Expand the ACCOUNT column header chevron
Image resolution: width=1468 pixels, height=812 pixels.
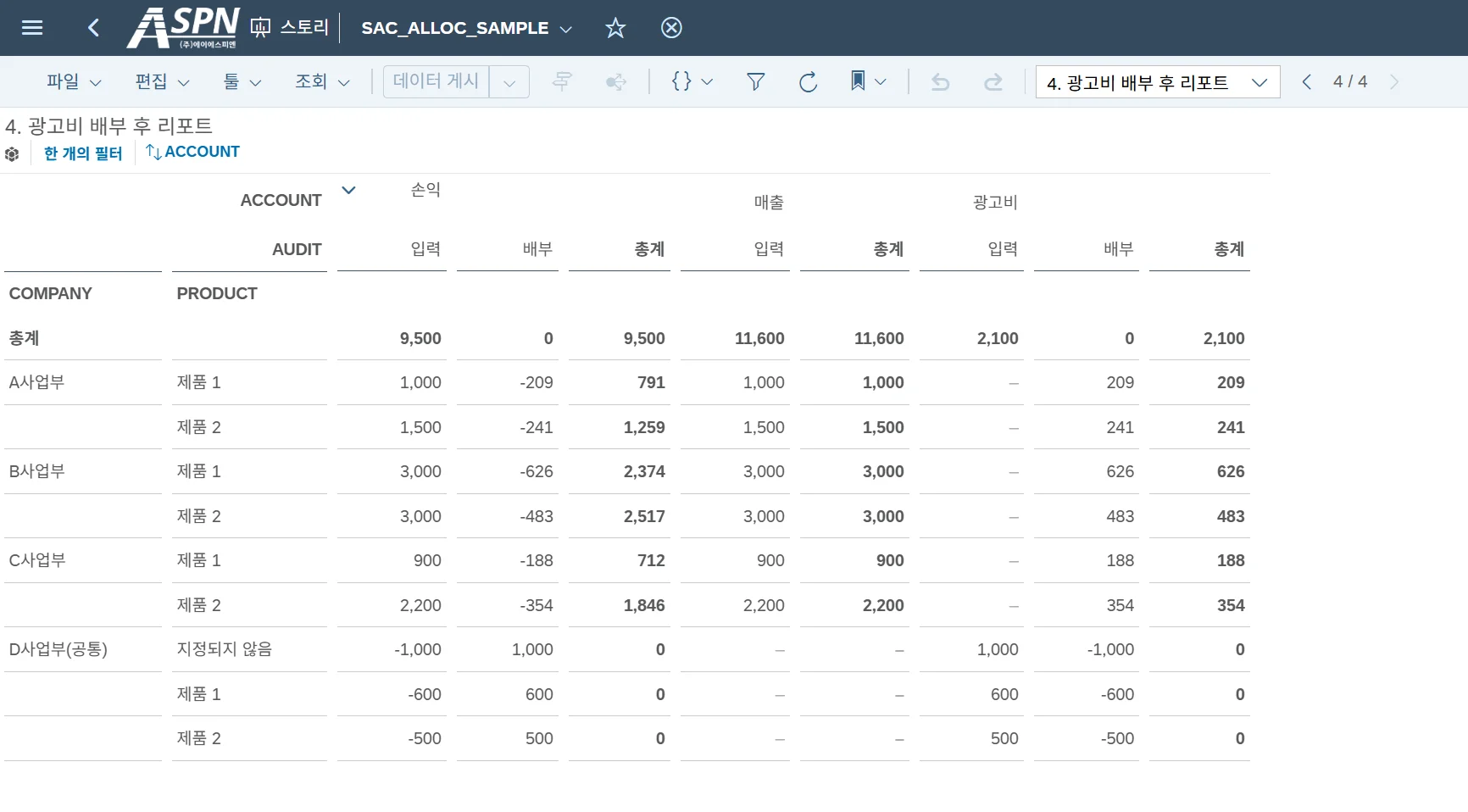(348, 190)
